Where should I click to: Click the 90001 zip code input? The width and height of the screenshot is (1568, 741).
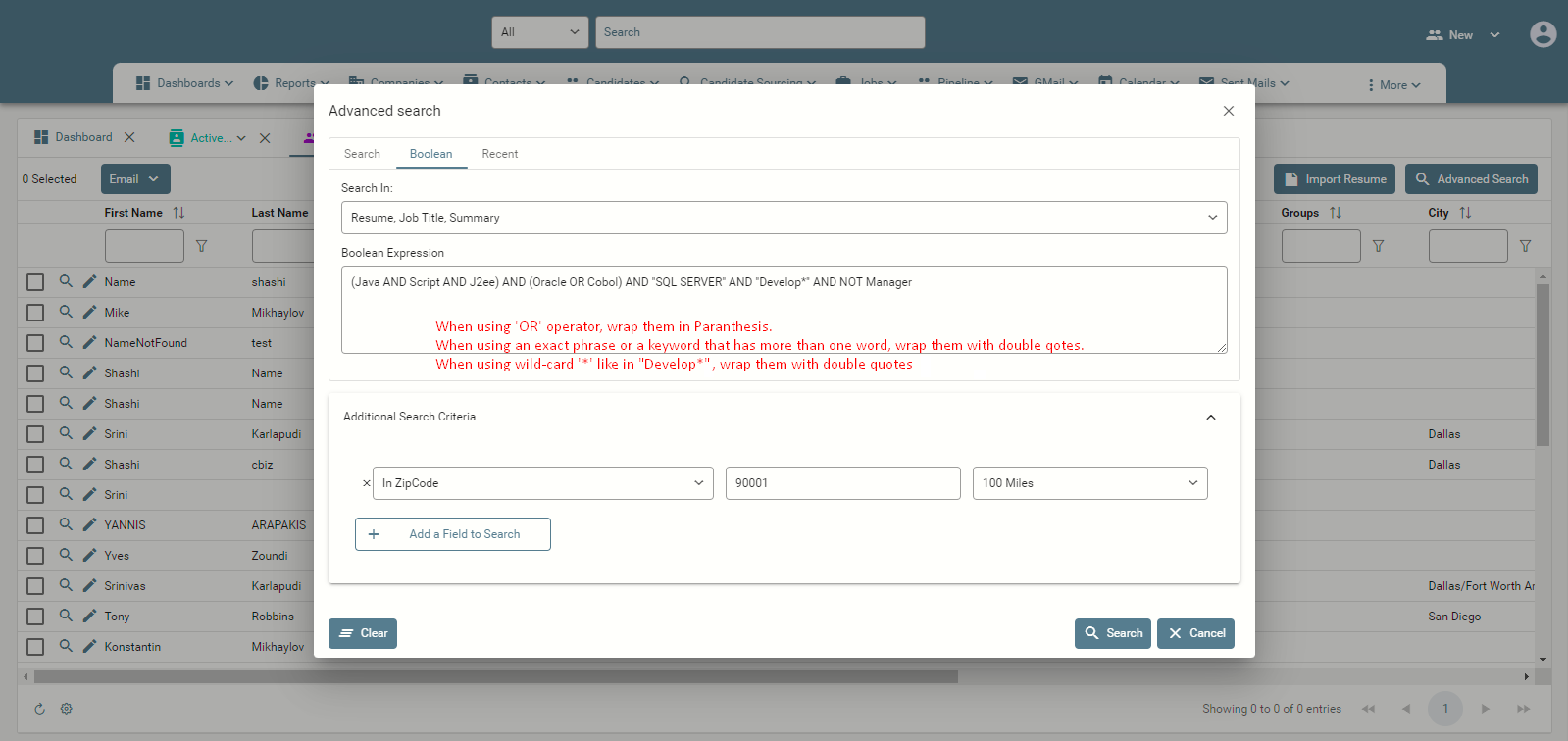pos(842,483)
